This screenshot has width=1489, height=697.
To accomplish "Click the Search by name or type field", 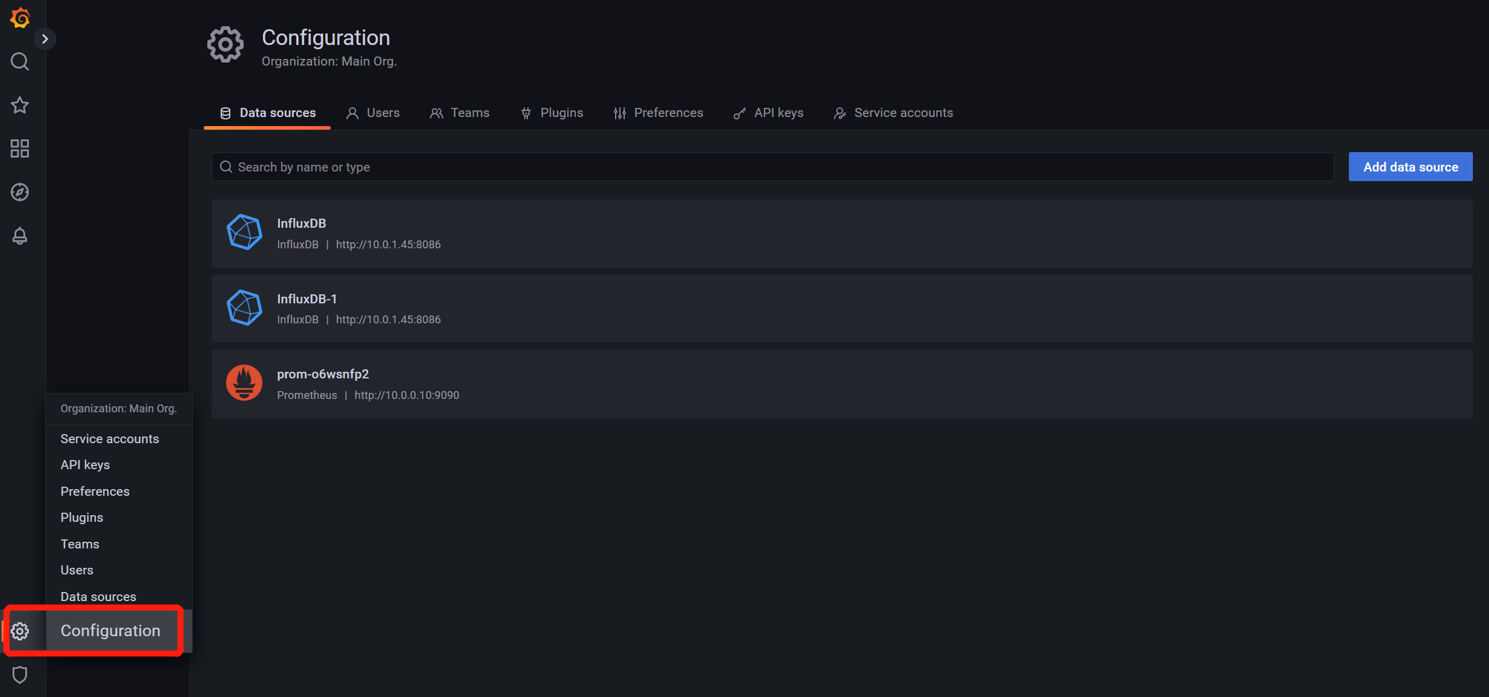I will 773,167.
